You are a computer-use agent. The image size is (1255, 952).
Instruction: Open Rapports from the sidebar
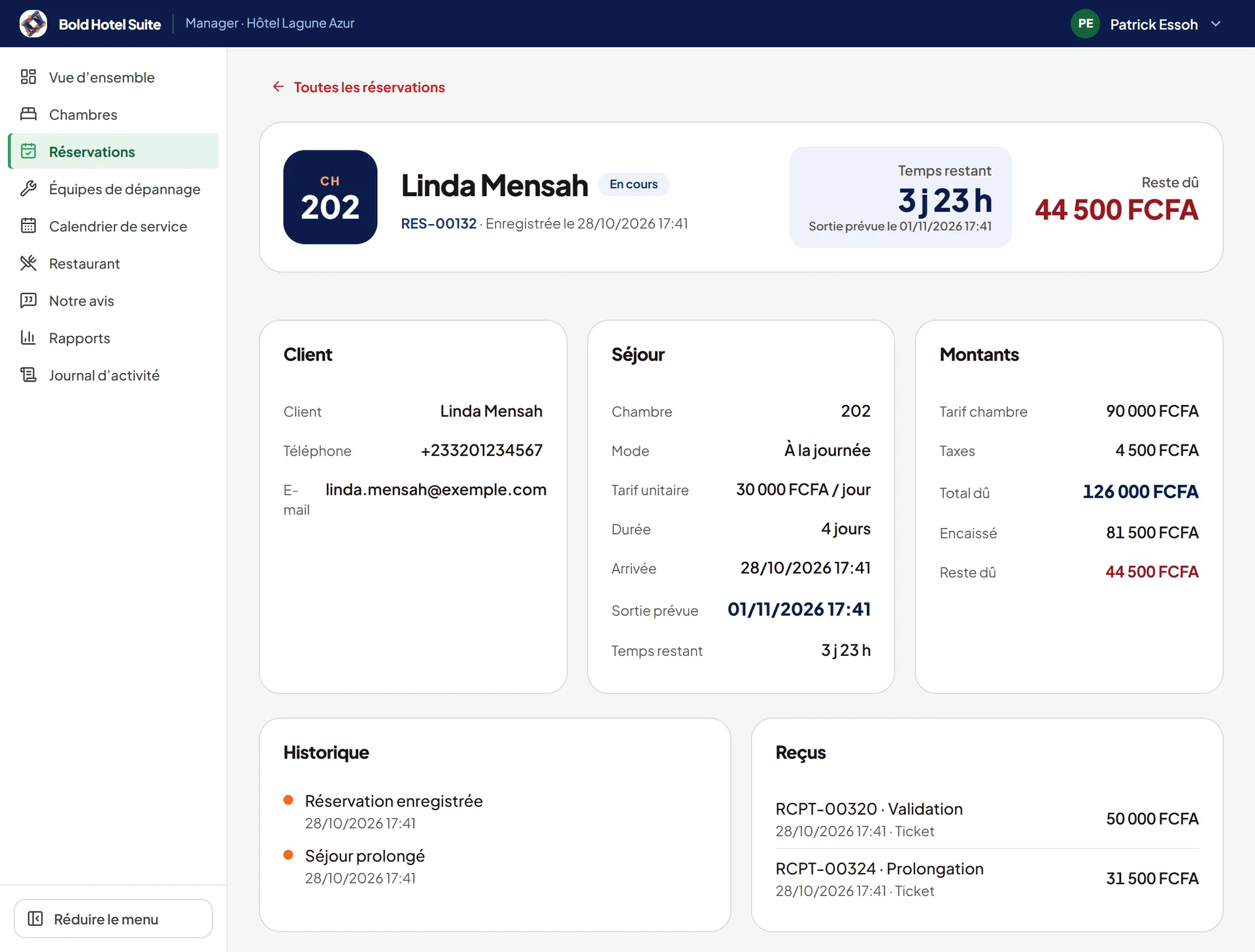point(114,338)
